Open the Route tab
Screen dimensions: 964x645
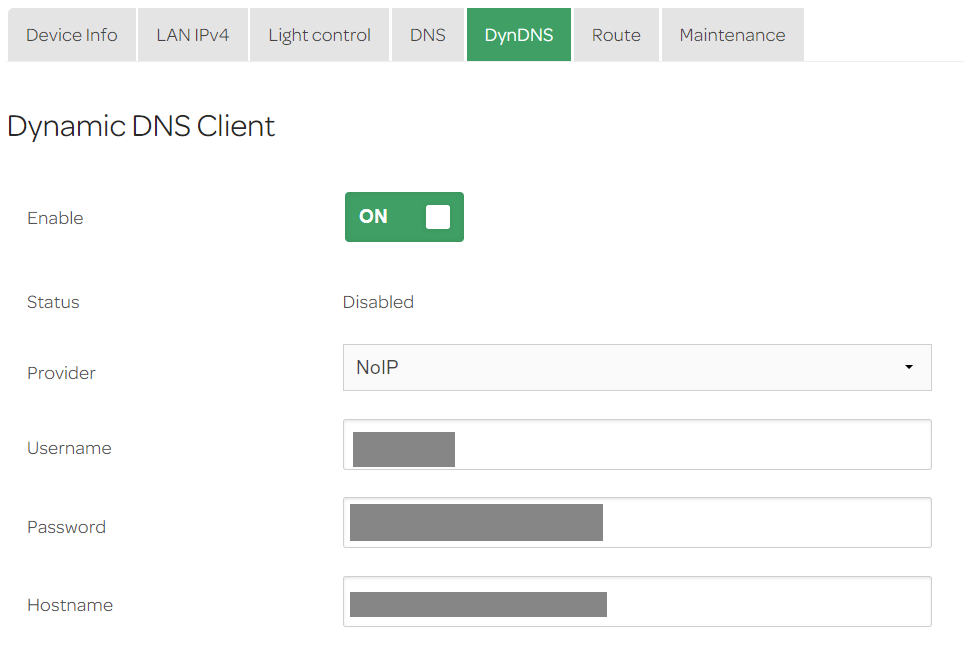[x=616, y=35]
